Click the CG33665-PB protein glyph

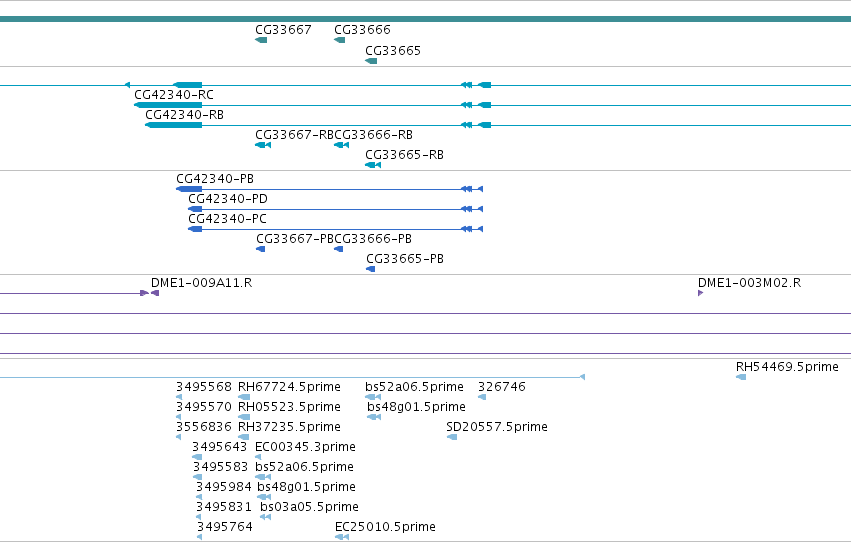pos(371,270)
